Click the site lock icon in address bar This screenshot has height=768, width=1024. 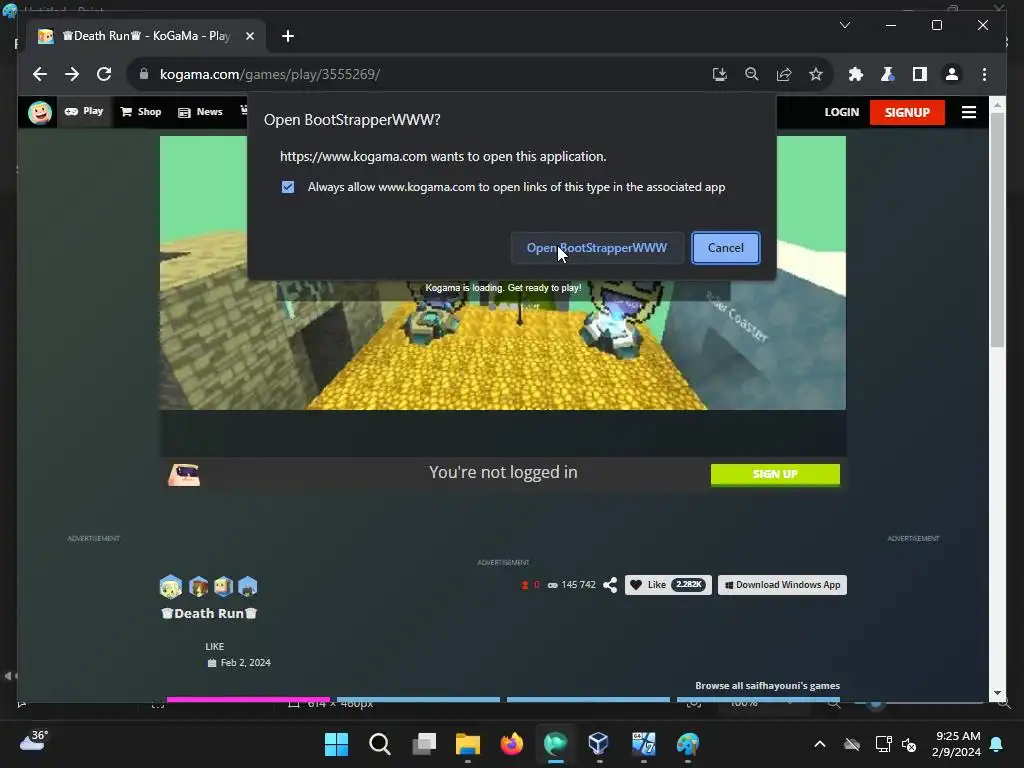[x=144, y=74]
